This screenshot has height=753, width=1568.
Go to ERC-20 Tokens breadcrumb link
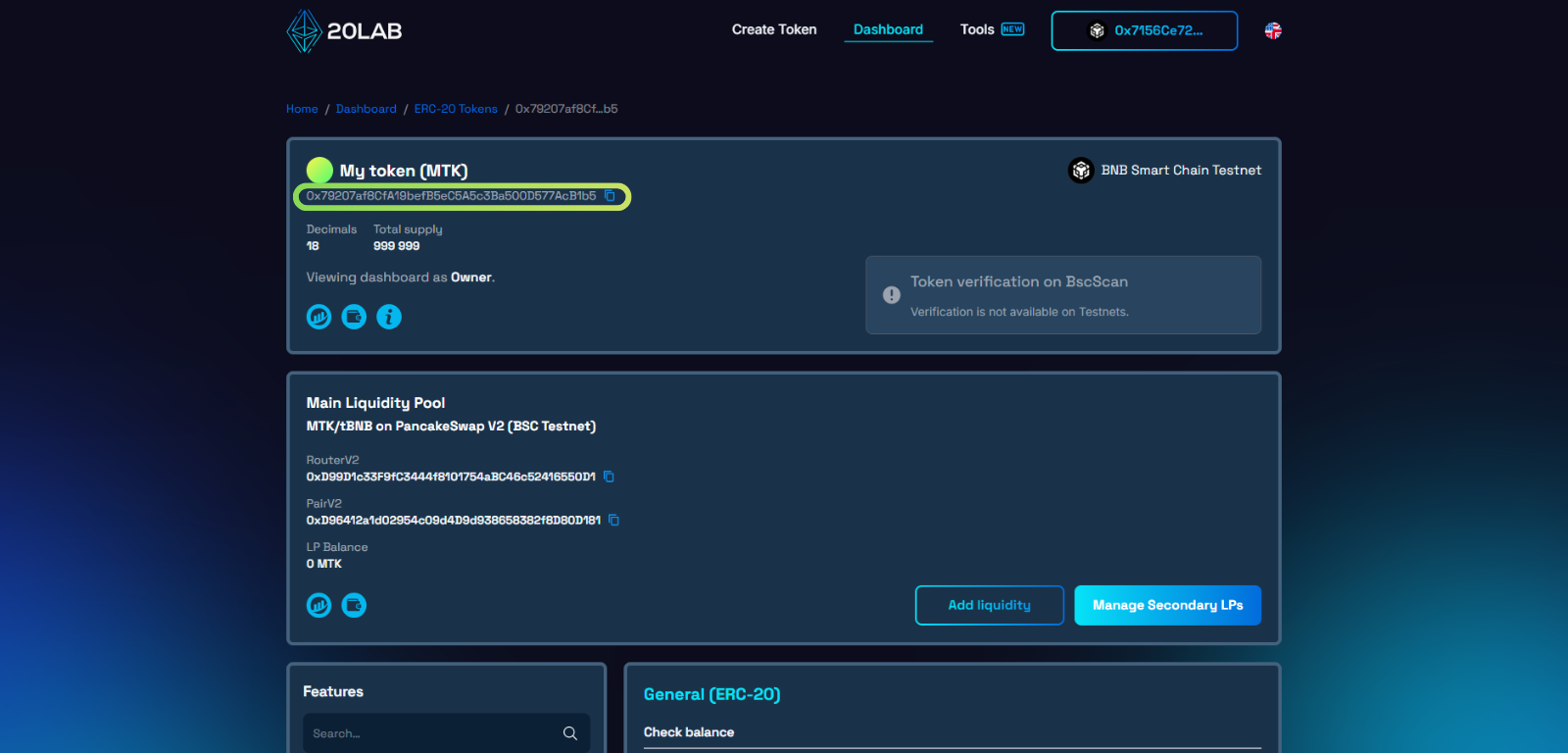[456, 109]
